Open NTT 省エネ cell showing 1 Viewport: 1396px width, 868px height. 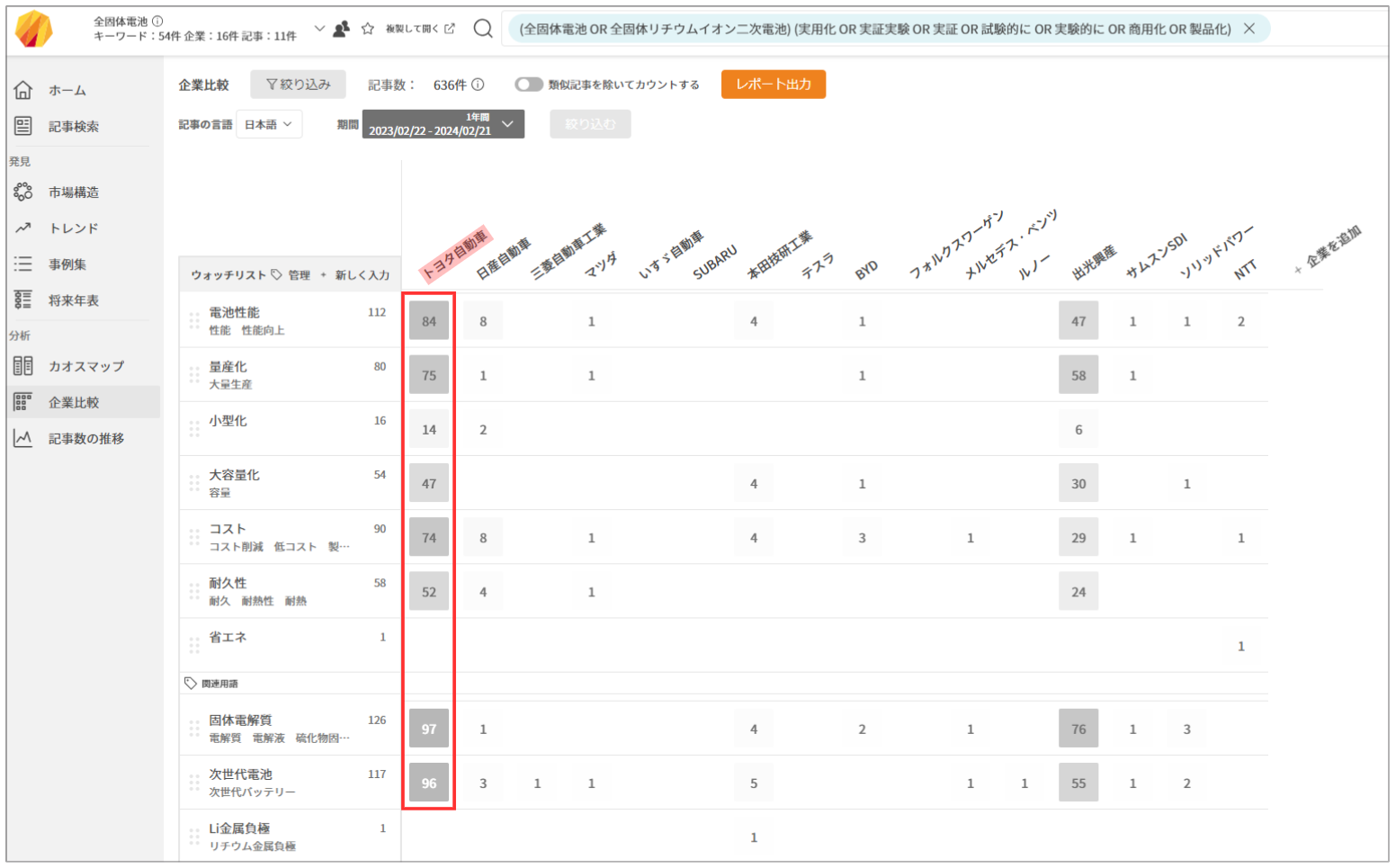tap(1241, 646)
